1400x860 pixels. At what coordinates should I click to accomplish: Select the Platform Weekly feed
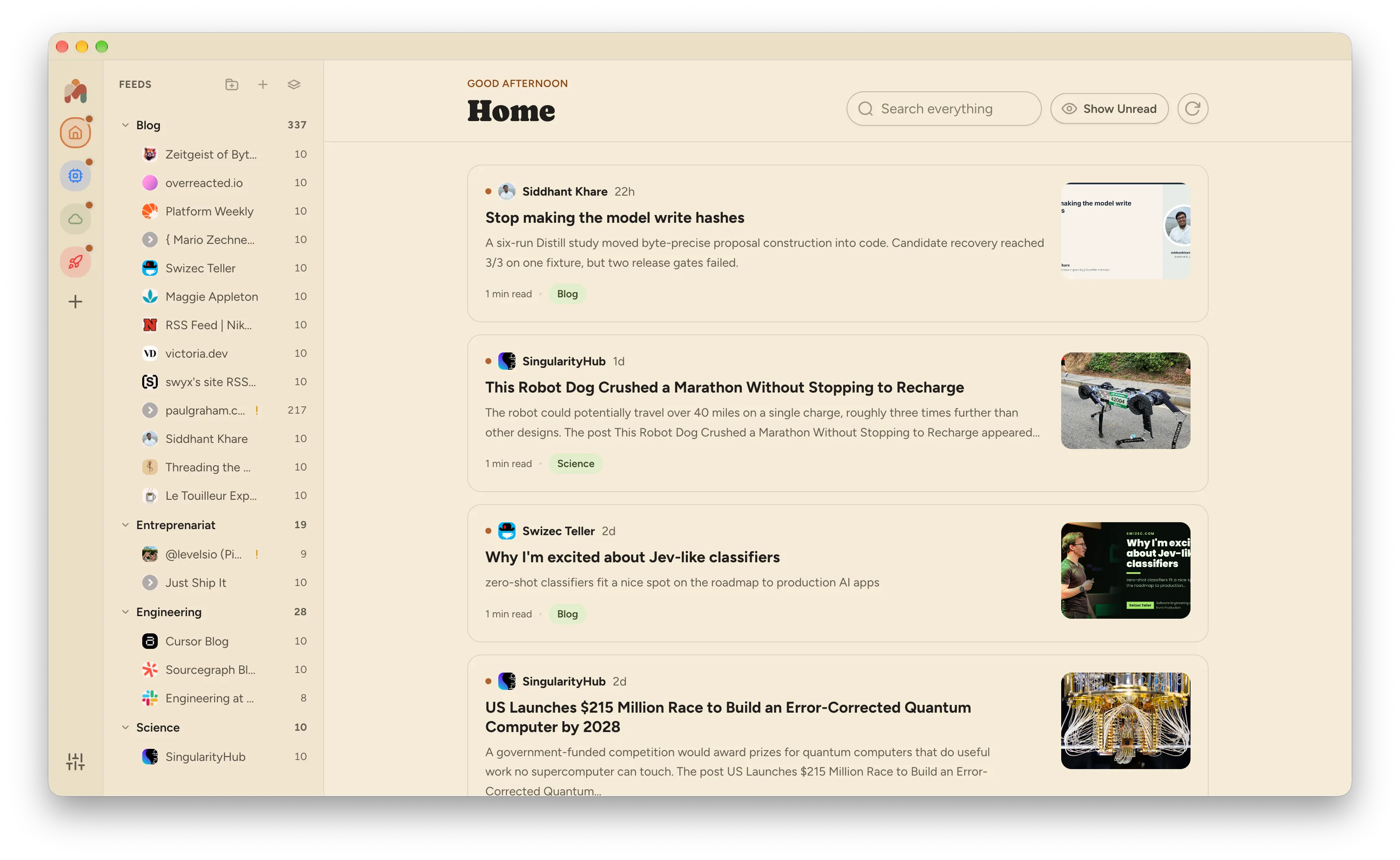point(224,211)
